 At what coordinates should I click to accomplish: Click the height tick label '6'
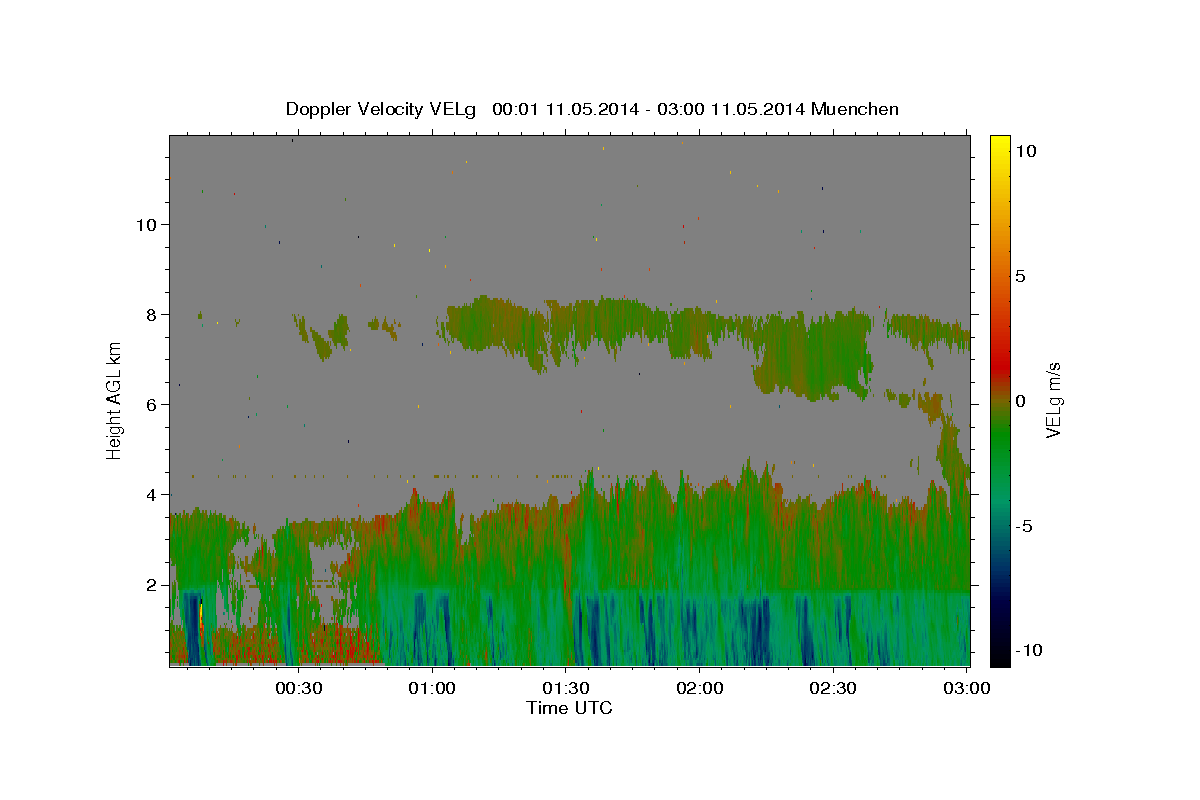coord(151,404)
